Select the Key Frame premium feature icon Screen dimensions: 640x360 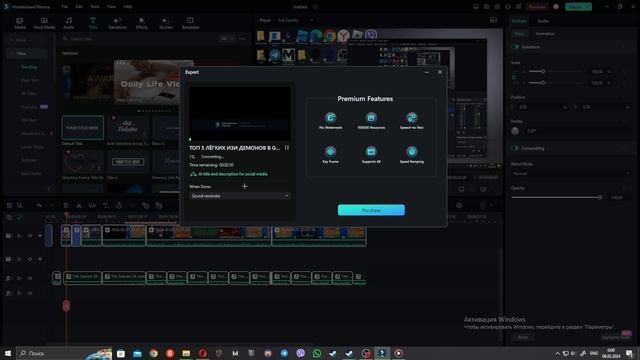coord(330,151)
